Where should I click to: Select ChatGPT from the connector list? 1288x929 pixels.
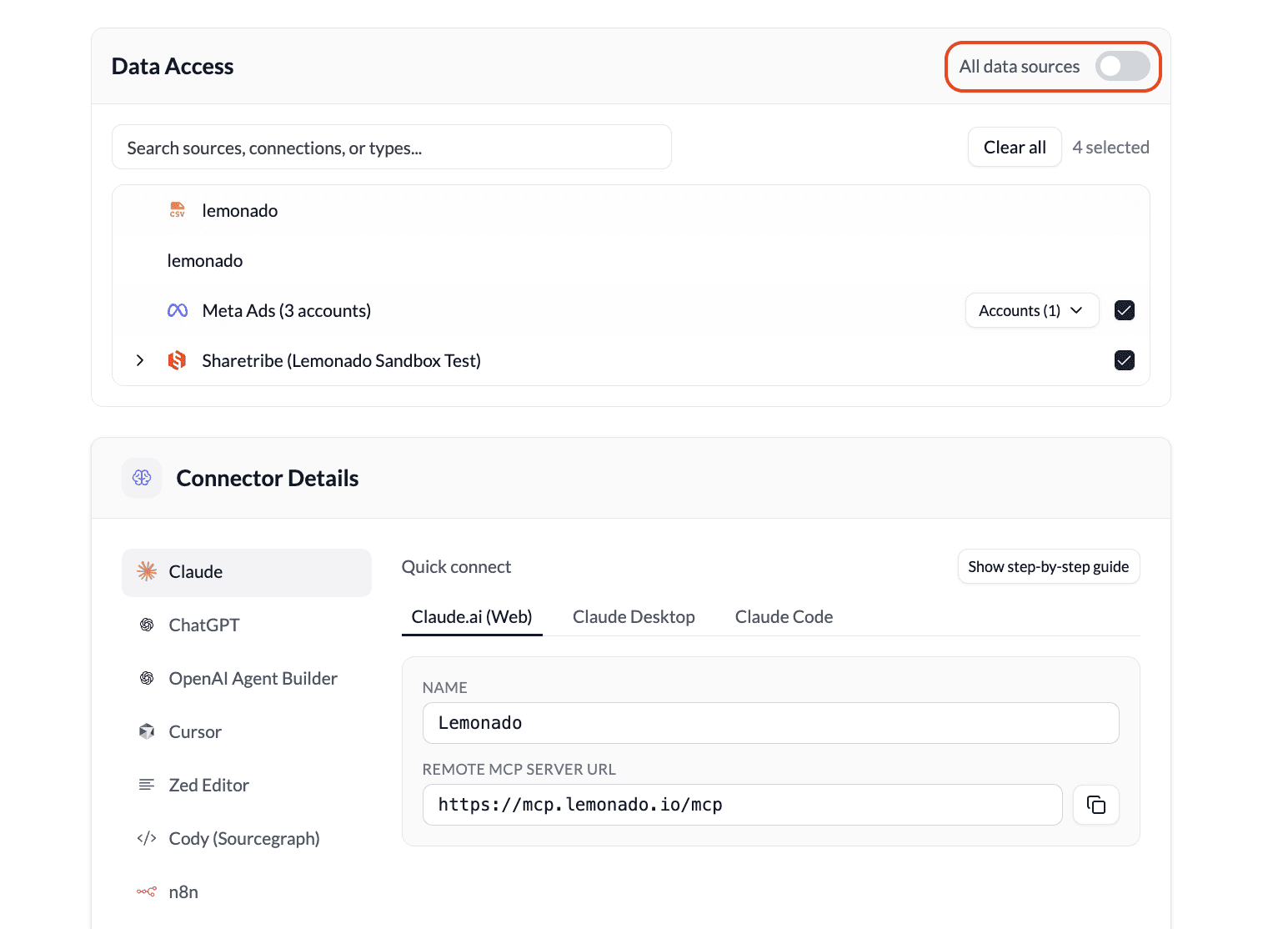point(204,625)
